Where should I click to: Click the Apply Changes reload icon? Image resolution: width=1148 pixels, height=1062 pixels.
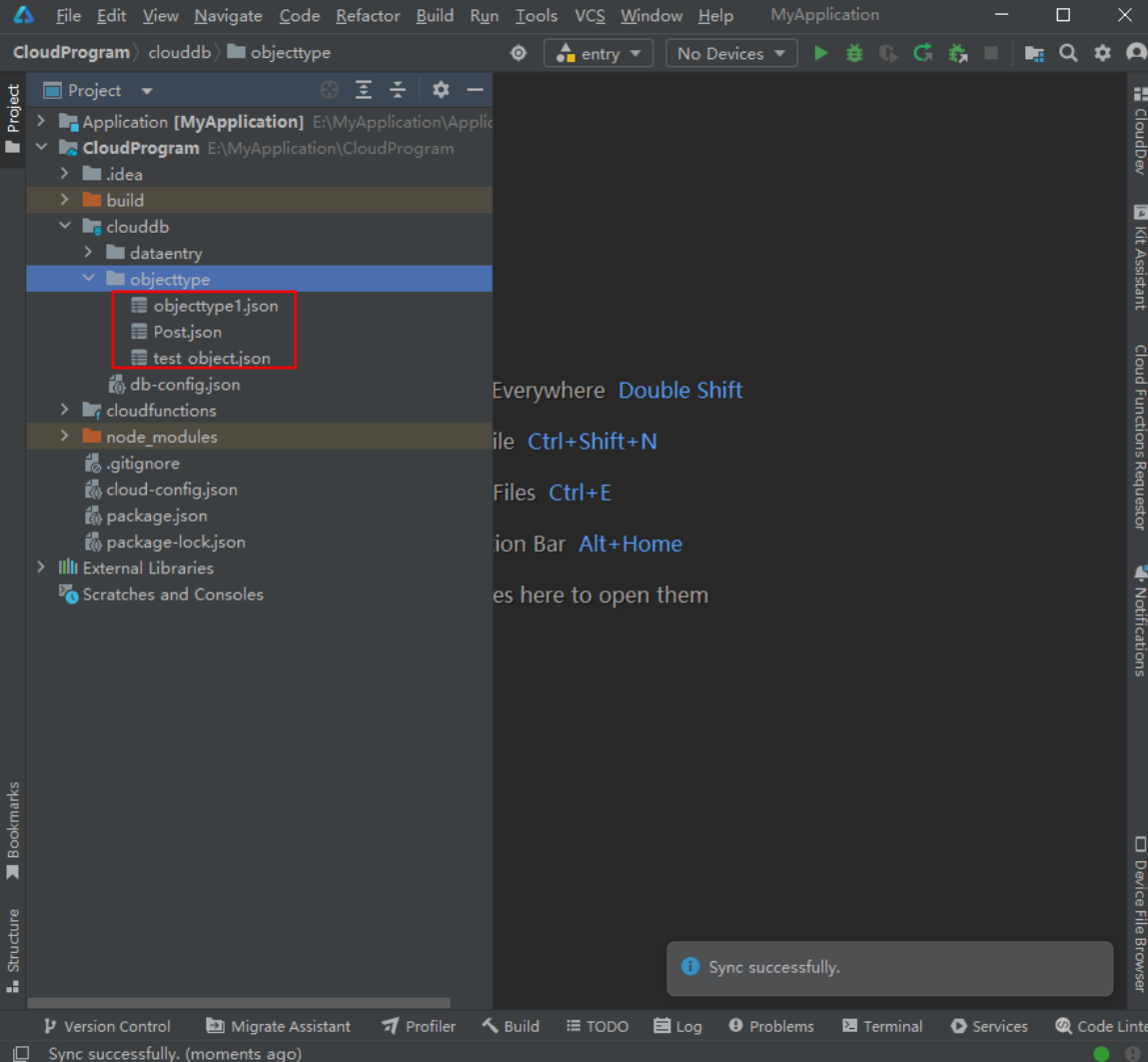tap(922, 53)
